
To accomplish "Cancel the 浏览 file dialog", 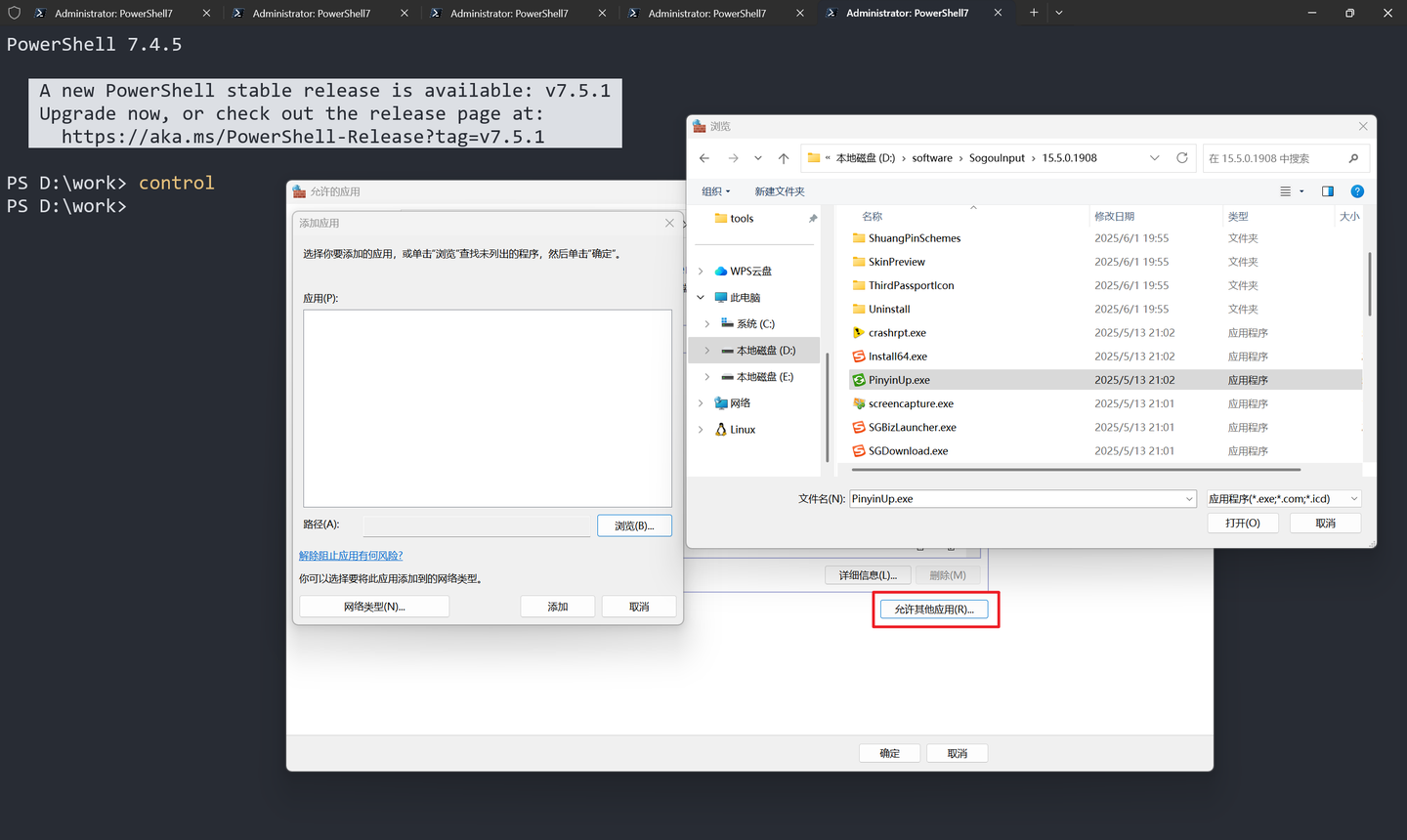I will pyautogui.click(x=1326, y=524).
